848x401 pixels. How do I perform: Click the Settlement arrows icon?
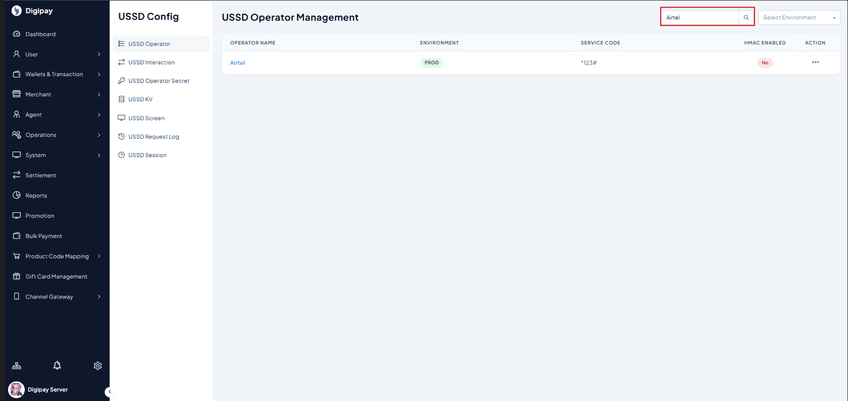pyautogui.click(x=16, y=175)
